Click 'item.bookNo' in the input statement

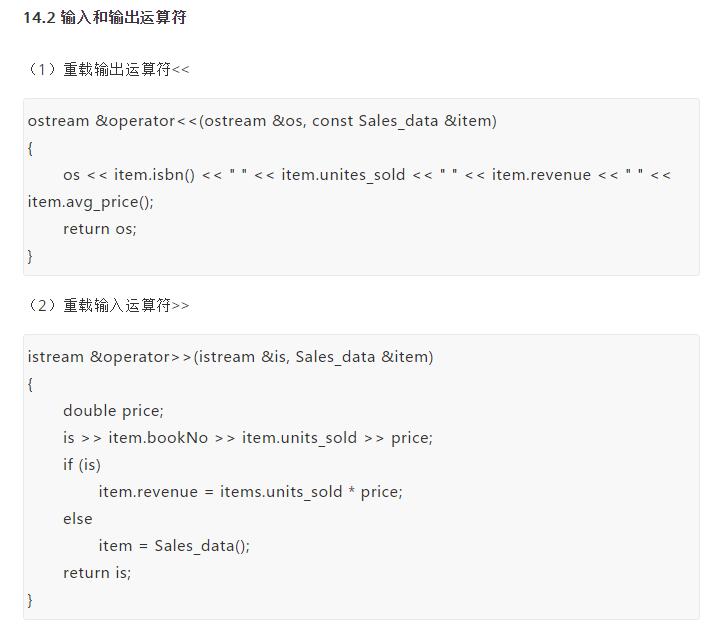[158, 438]
